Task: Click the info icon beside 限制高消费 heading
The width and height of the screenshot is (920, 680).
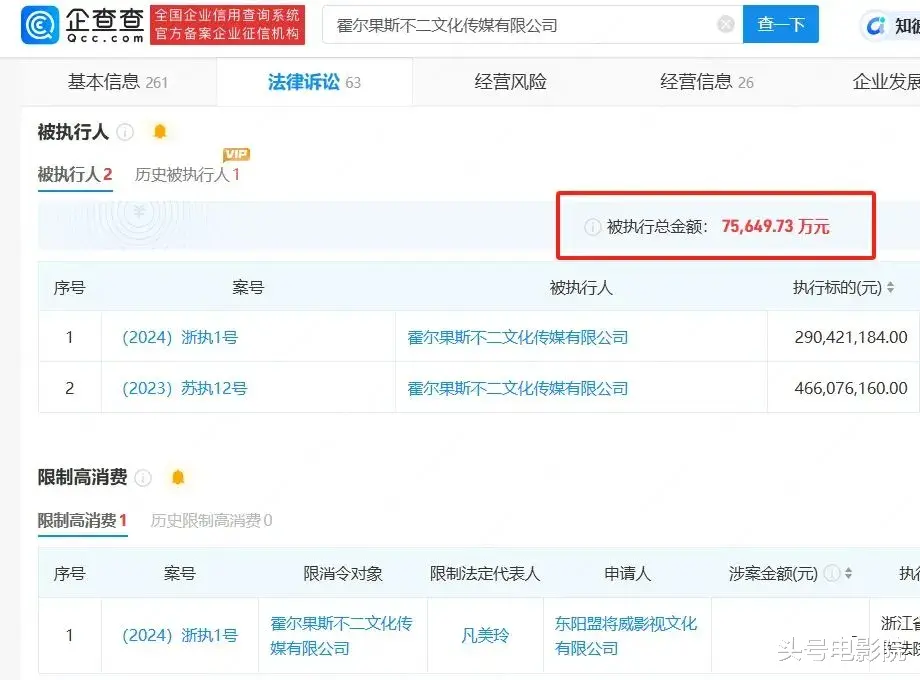Action: 143,478
